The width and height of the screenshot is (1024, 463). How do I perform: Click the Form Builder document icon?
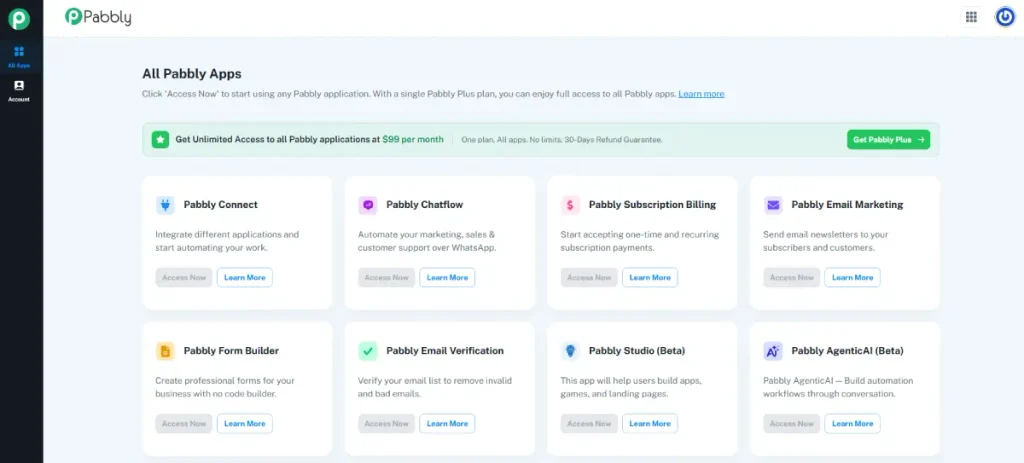[165, 351]
